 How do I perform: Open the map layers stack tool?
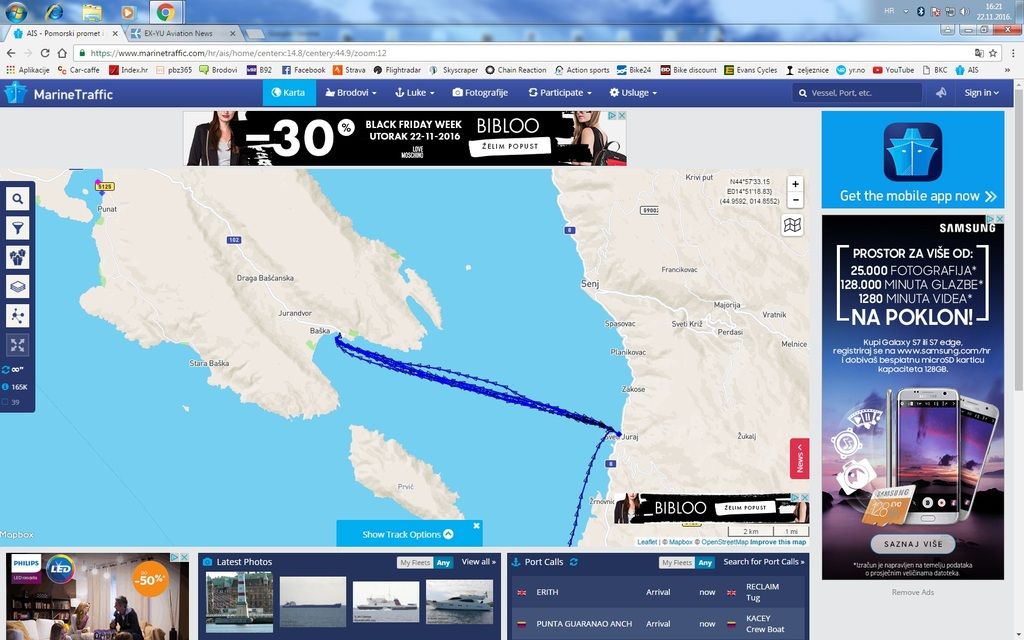tap(18, 287)
